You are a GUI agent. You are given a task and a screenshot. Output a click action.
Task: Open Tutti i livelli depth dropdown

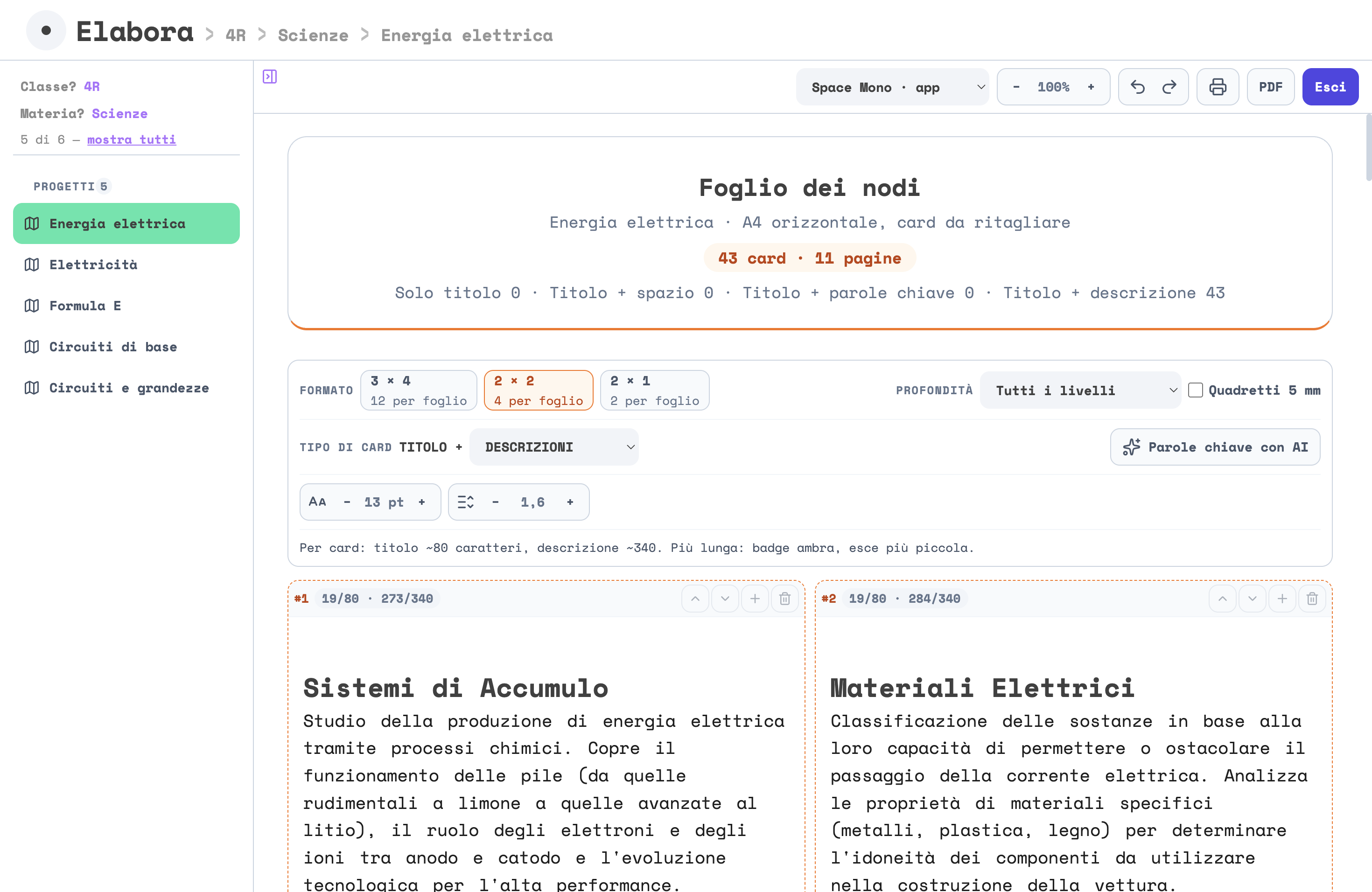1080,390
